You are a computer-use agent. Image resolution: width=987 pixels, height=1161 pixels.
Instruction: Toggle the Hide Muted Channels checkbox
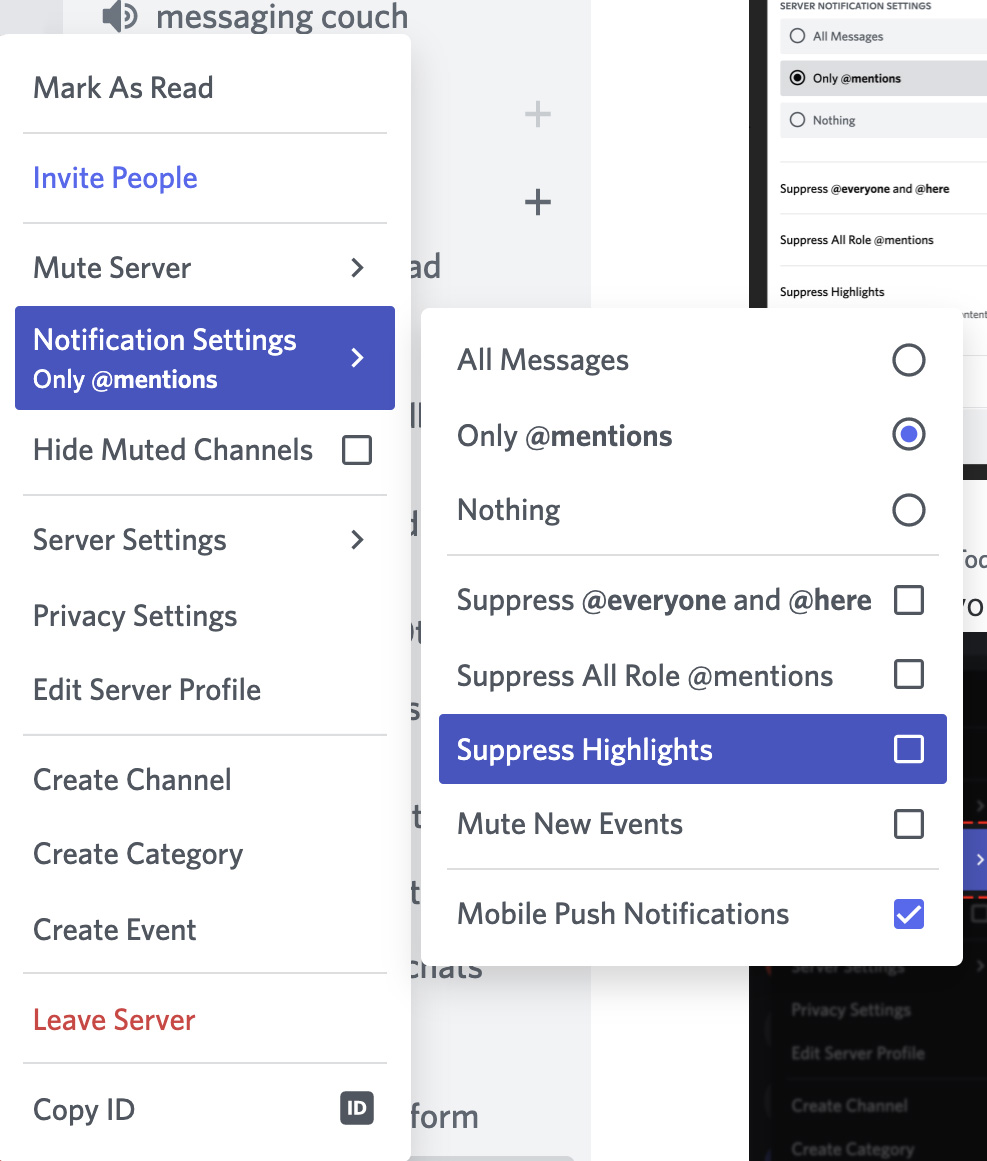click(x=357, y=449)
